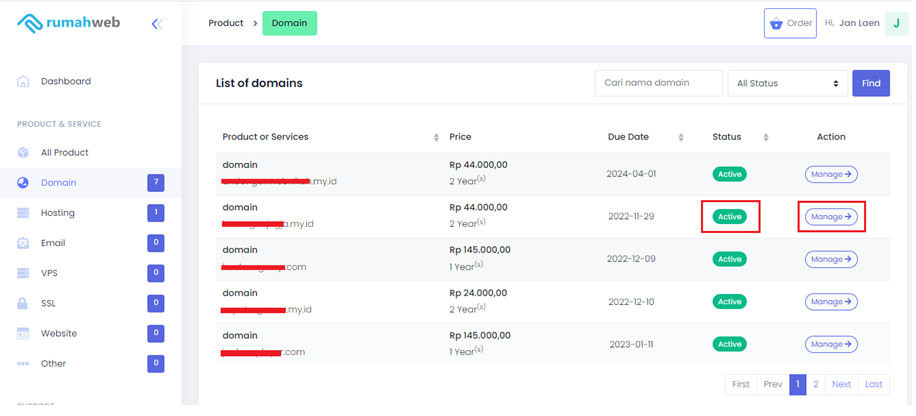Select Website in sidebar
The height and width of the screenshot is (416, 916).
pos(59,334)
